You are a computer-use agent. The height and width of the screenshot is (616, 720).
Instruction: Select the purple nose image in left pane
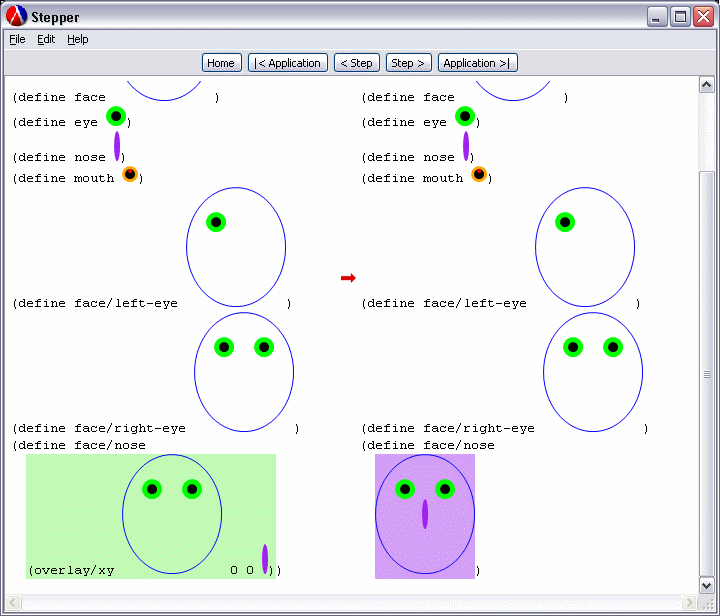(117, 146)
